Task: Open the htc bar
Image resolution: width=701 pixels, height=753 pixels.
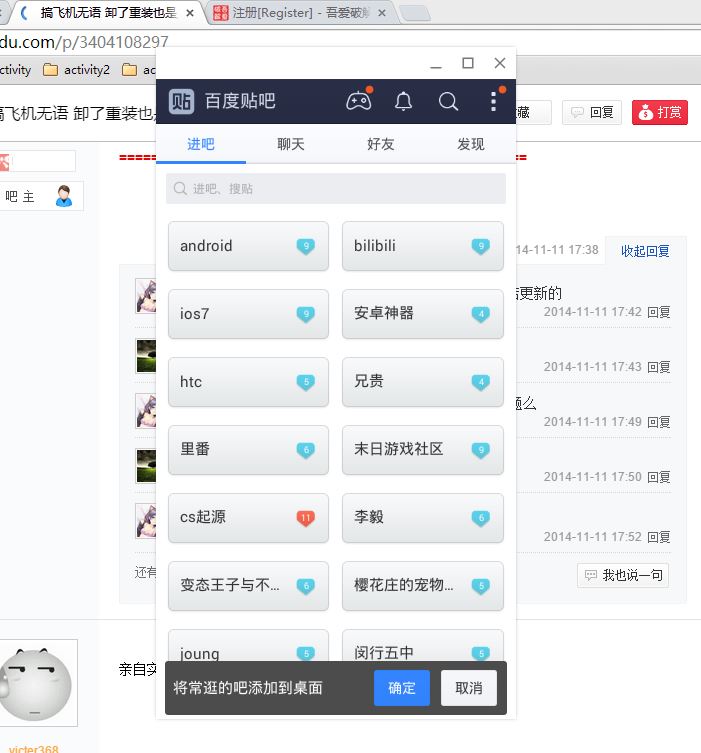Action: (248, 382)
